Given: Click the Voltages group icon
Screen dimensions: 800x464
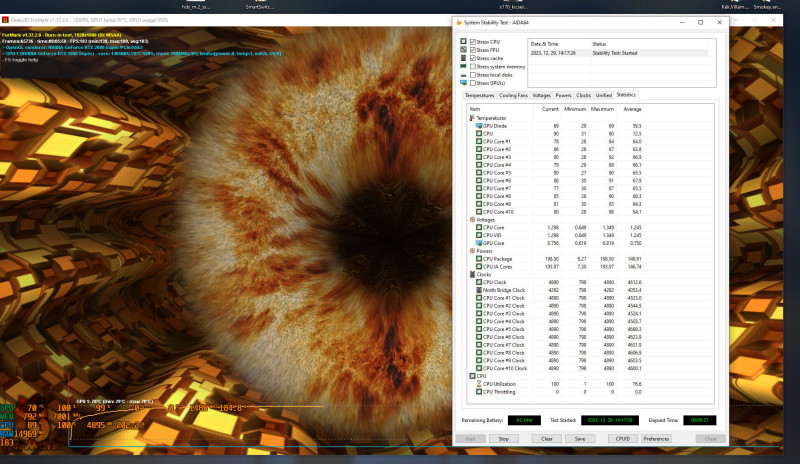Looking at the screenshot, I should [472, 219].
